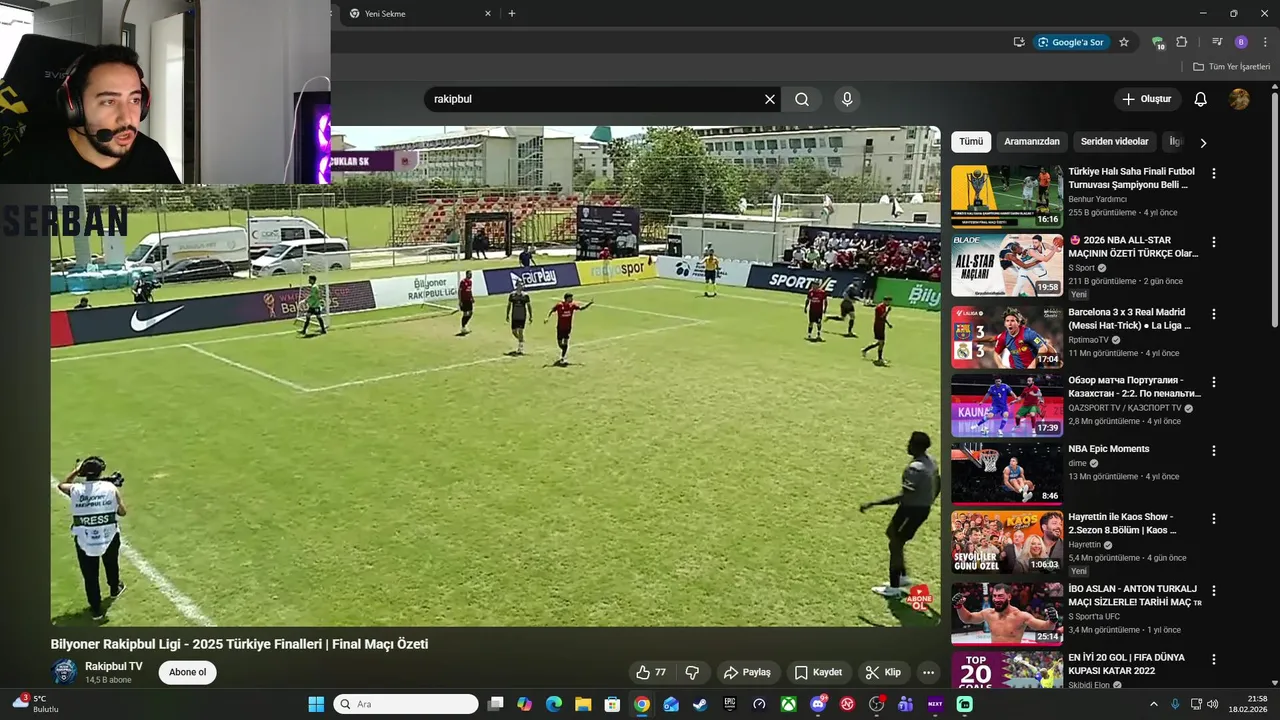
Task: Open the Tüm Yer İşaretleri bookmarks folder
Action: 1231,67
